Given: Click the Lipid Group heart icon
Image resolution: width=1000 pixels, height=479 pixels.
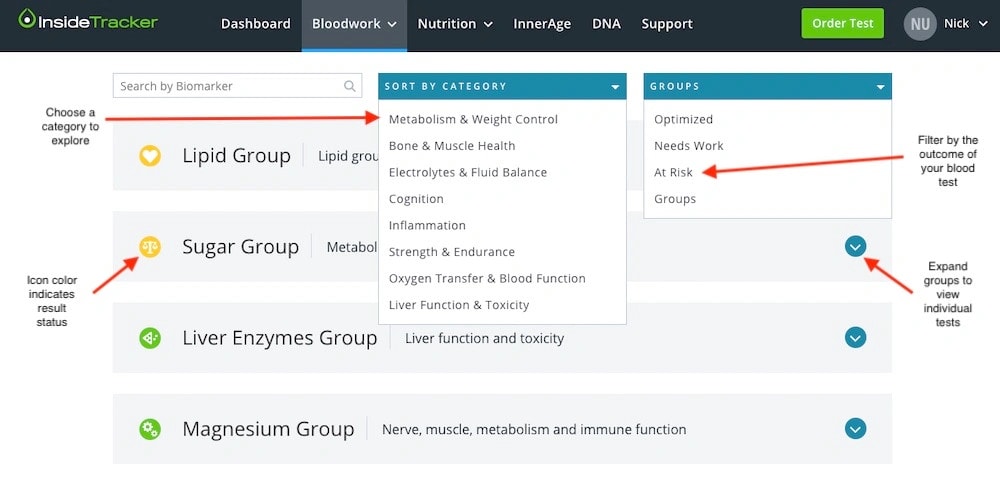Looking at the screenshot, I should pos(150,156).
